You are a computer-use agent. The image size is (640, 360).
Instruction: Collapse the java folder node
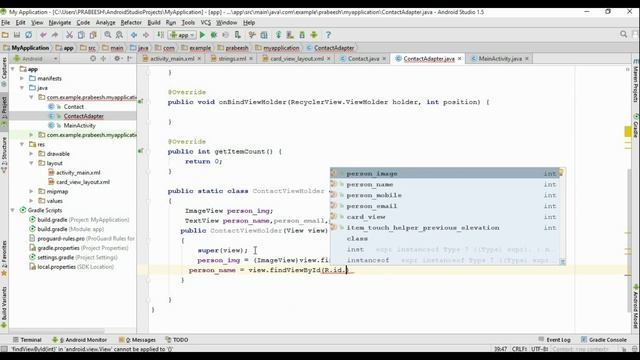click(22, 88)
